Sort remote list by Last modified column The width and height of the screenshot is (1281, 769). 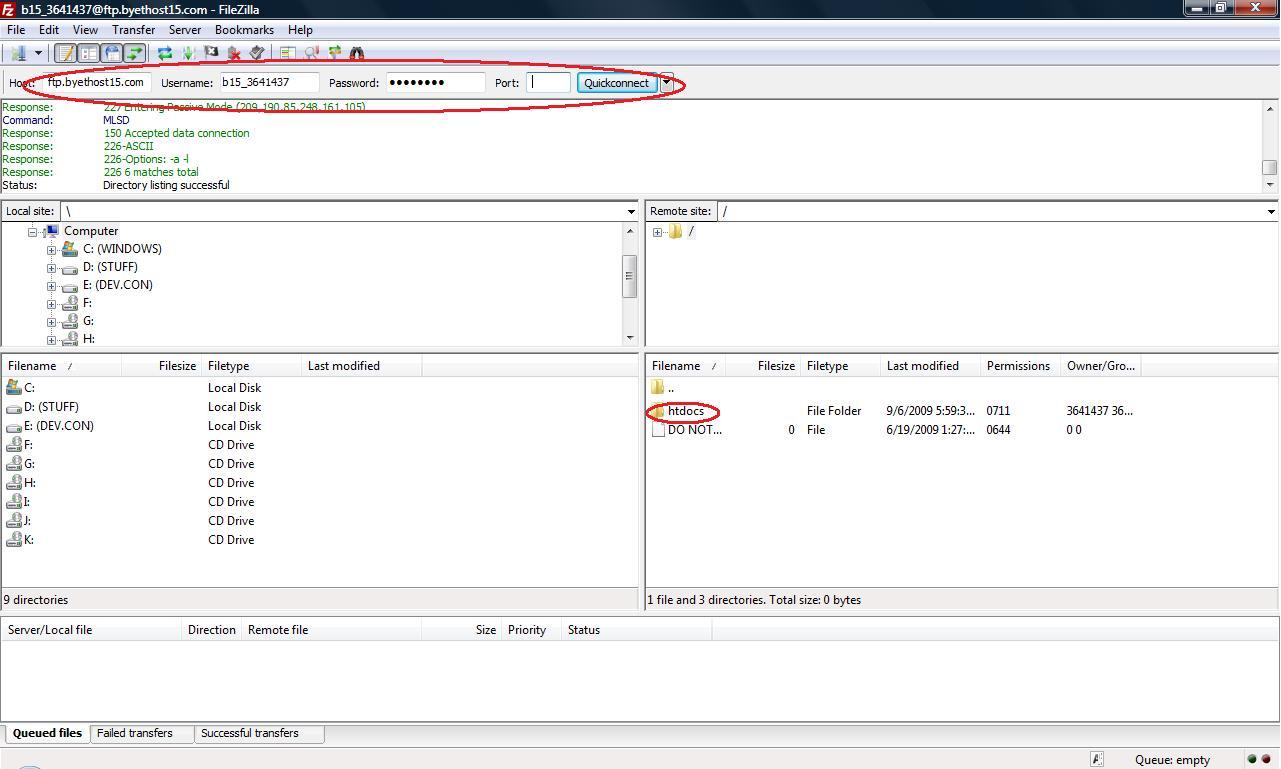pos(930,366)
